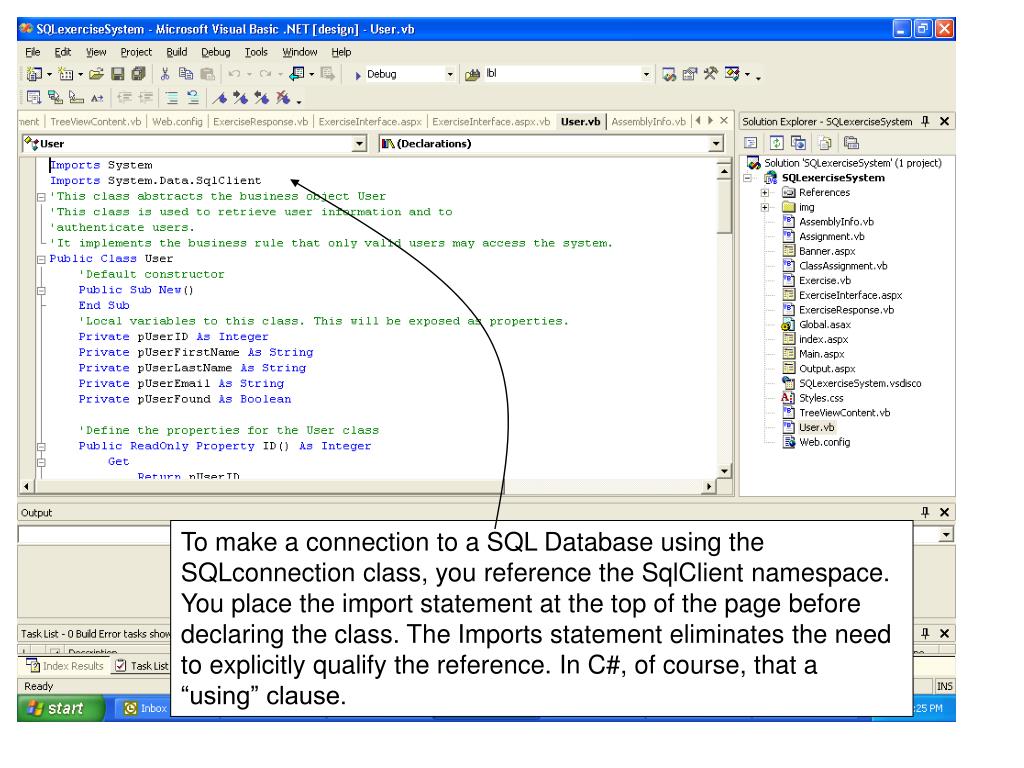Click View Code icon in Solution Explorer

pos(751,143)
